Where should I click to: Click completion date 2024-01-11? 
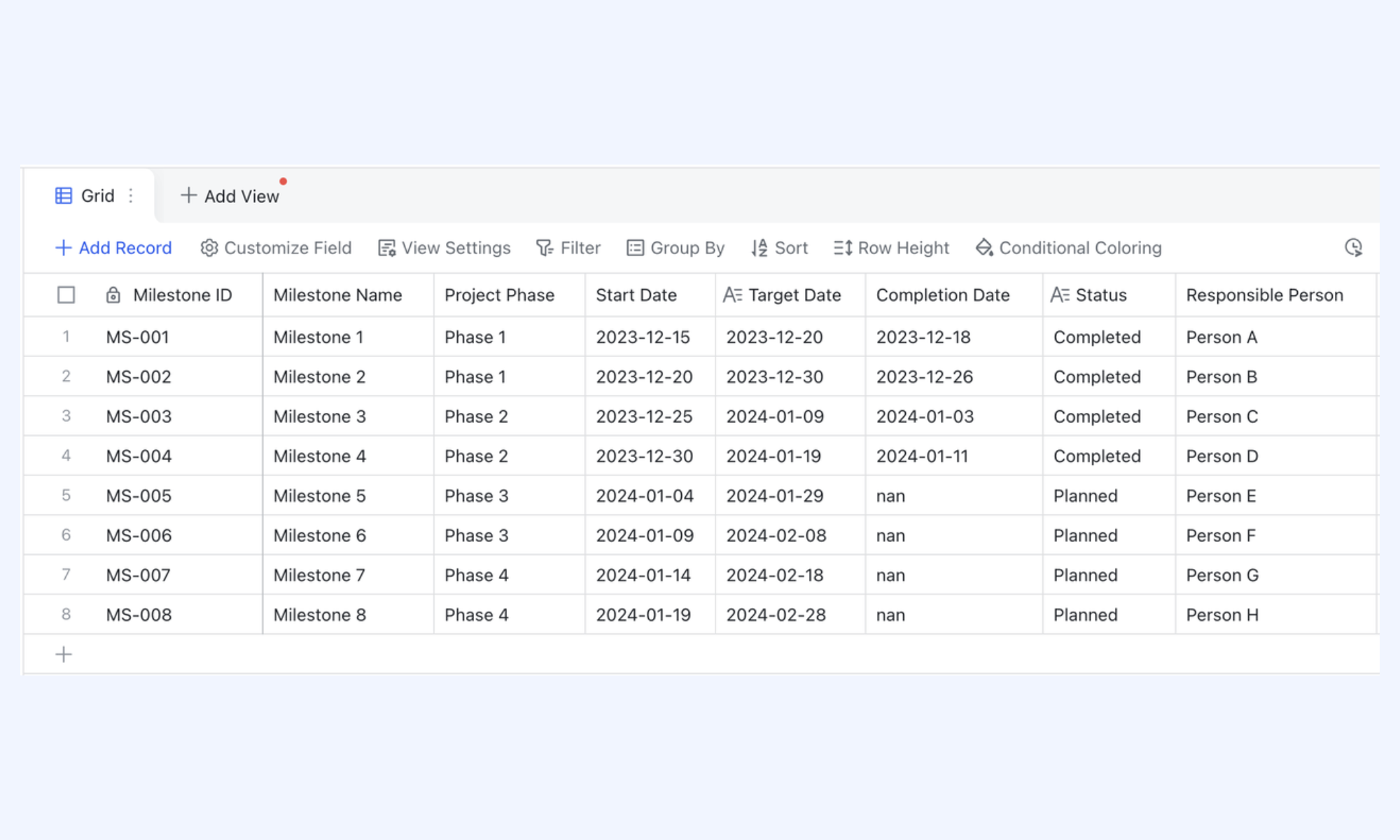click(x=954, y=456)
